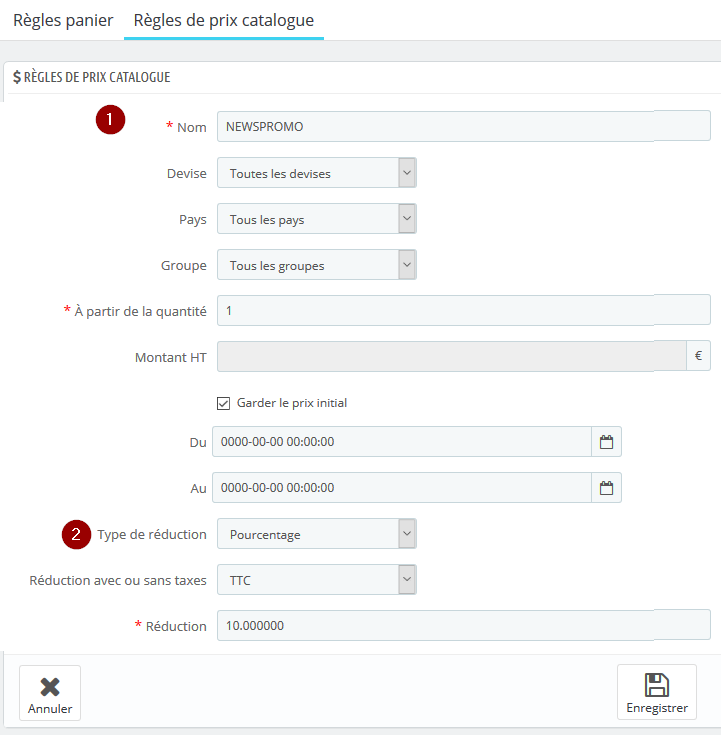721x735 pixels.
Task: Select the TTC tax dropdown
Action: 316,580
